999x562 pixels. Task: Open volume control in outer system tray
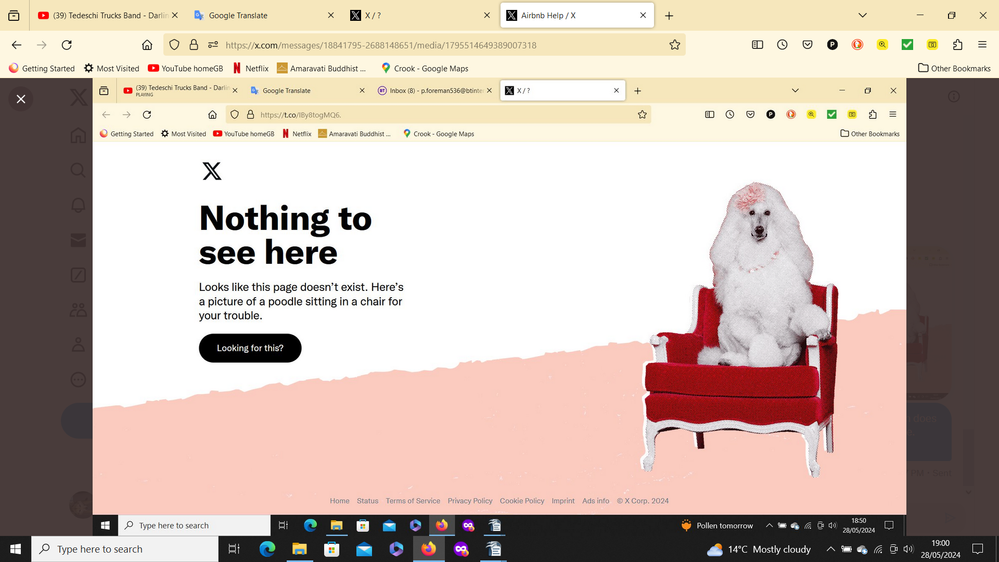[x=909, y=549]
